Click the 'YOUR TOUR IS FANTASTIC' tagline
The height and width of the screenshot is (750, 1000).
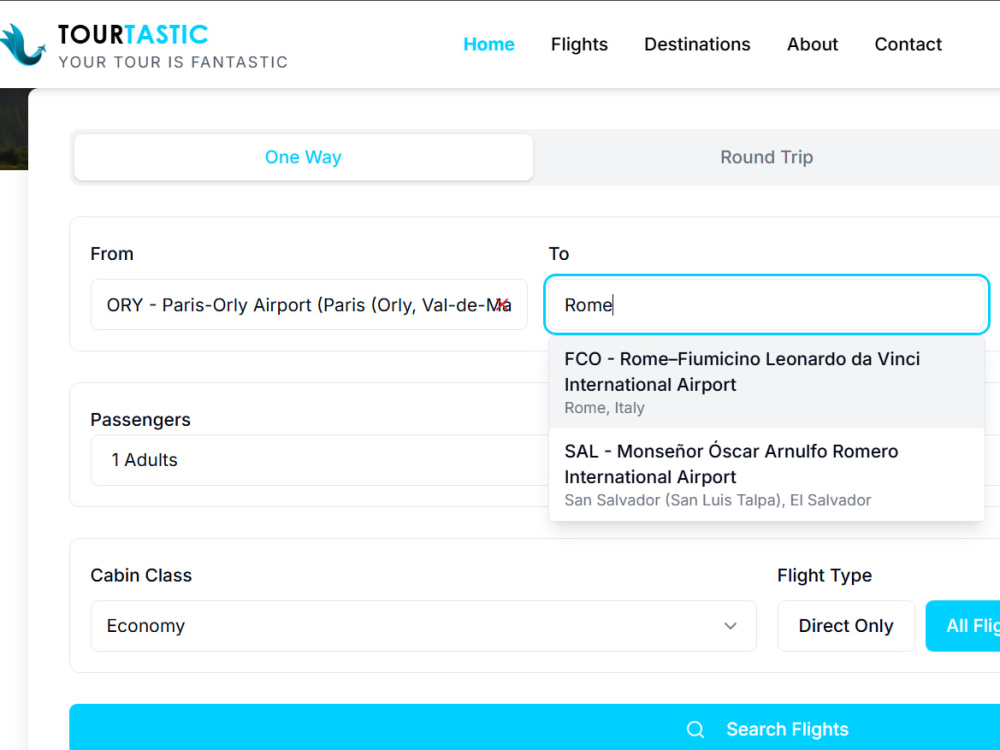tap(173, 62)
